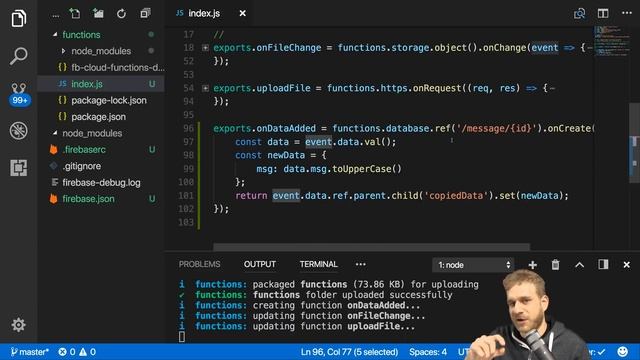Open the Extensions view in activity bar
This screenshot has width=640, height=360.
click(18, 168)
